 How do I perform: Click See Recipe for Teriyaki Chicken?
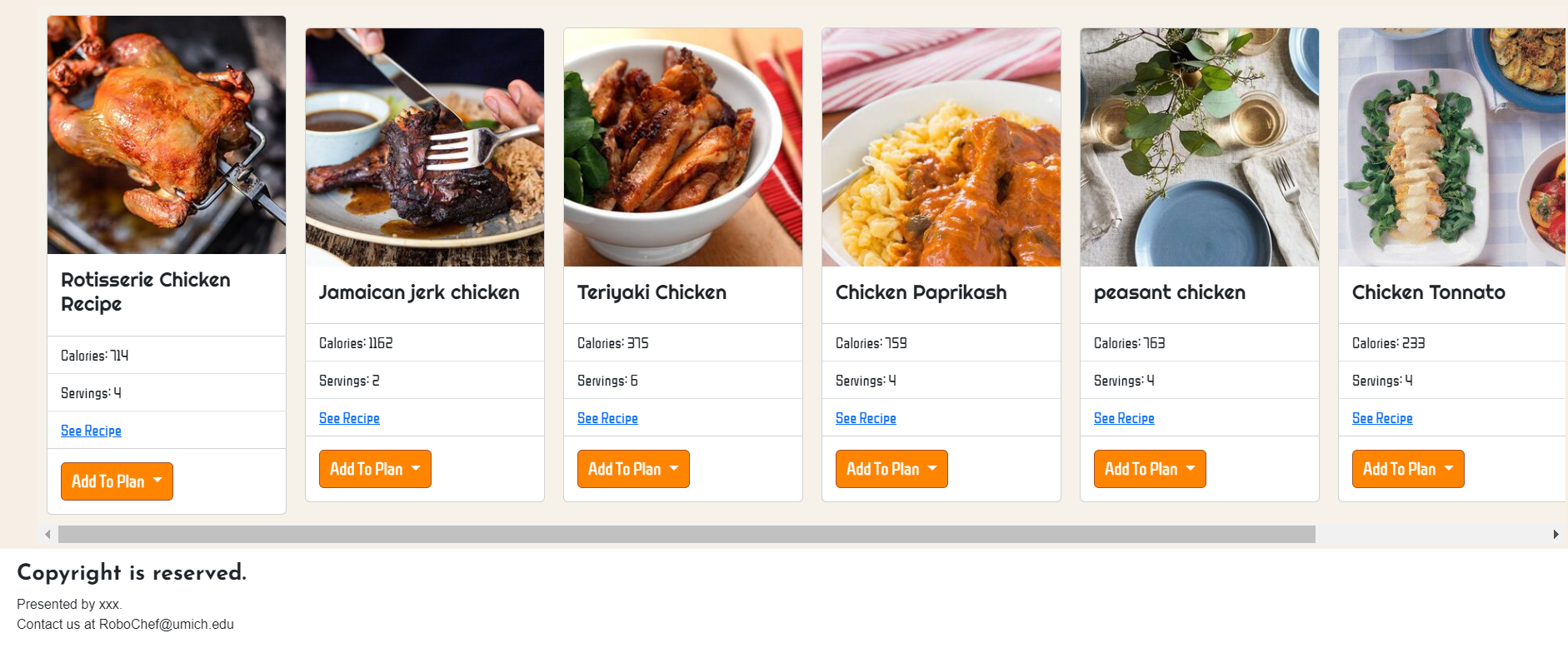click(x=607, y=418)
